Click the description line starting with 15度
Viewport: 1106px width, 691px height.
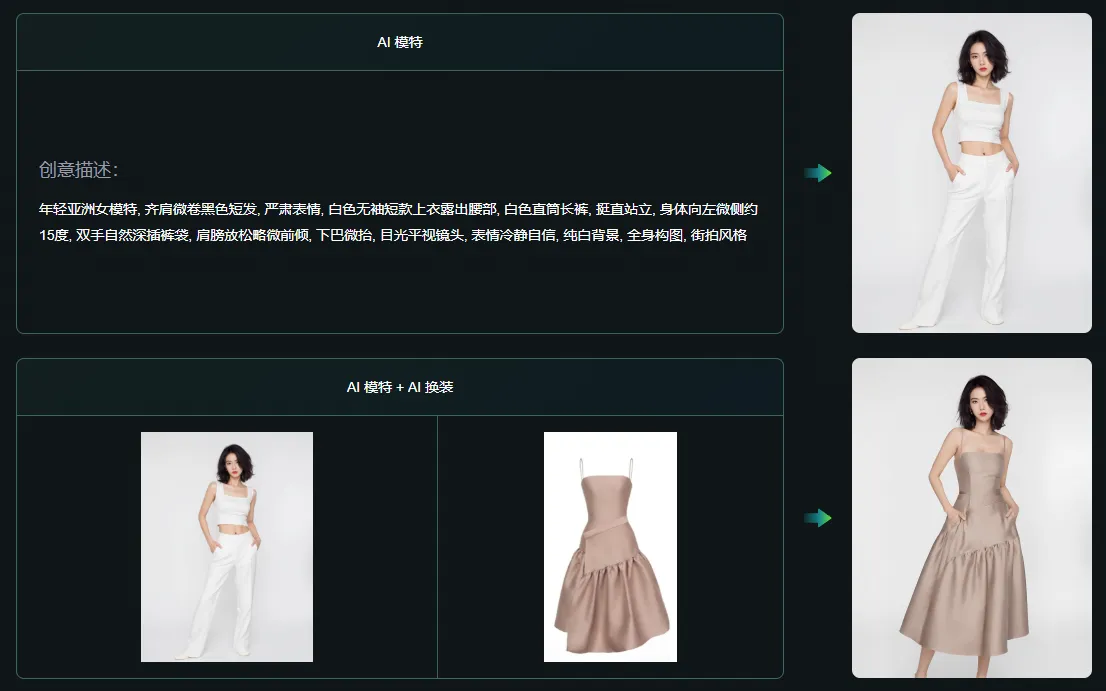(x=393, y=235)
